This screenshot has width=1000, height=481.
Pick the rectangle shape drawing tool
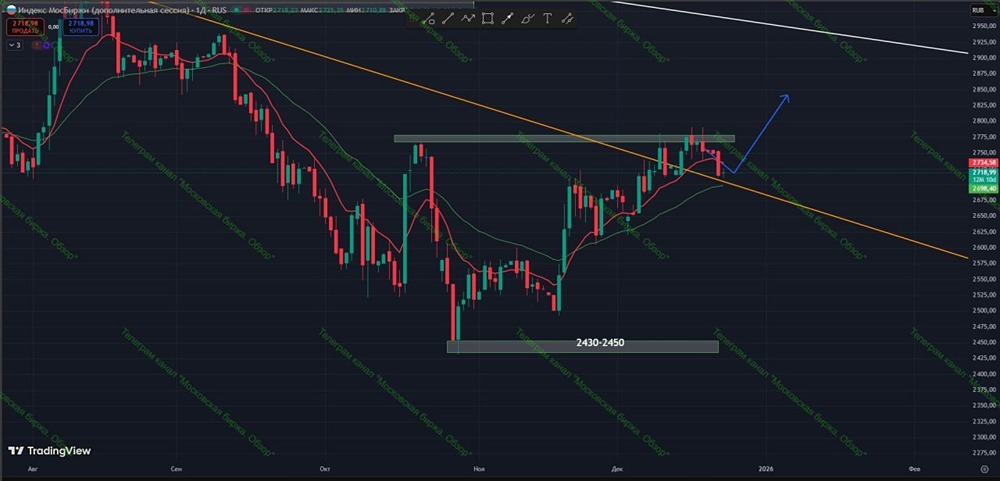[488, 19]
